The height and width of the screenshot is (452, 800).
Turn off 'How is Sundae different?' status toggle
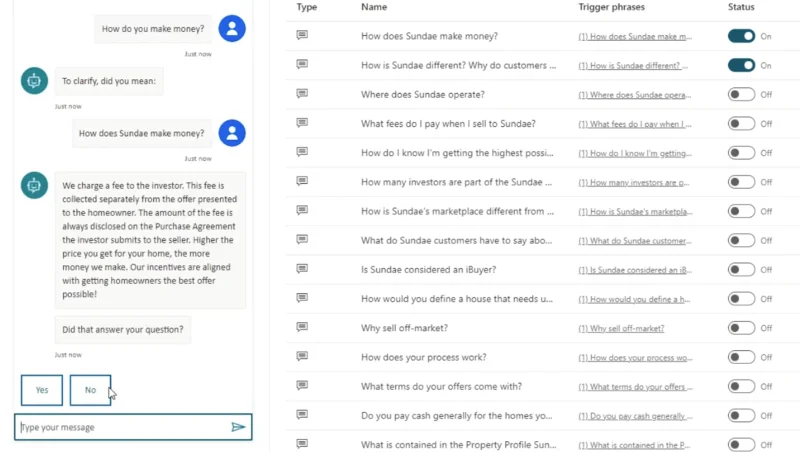point(741,65)
